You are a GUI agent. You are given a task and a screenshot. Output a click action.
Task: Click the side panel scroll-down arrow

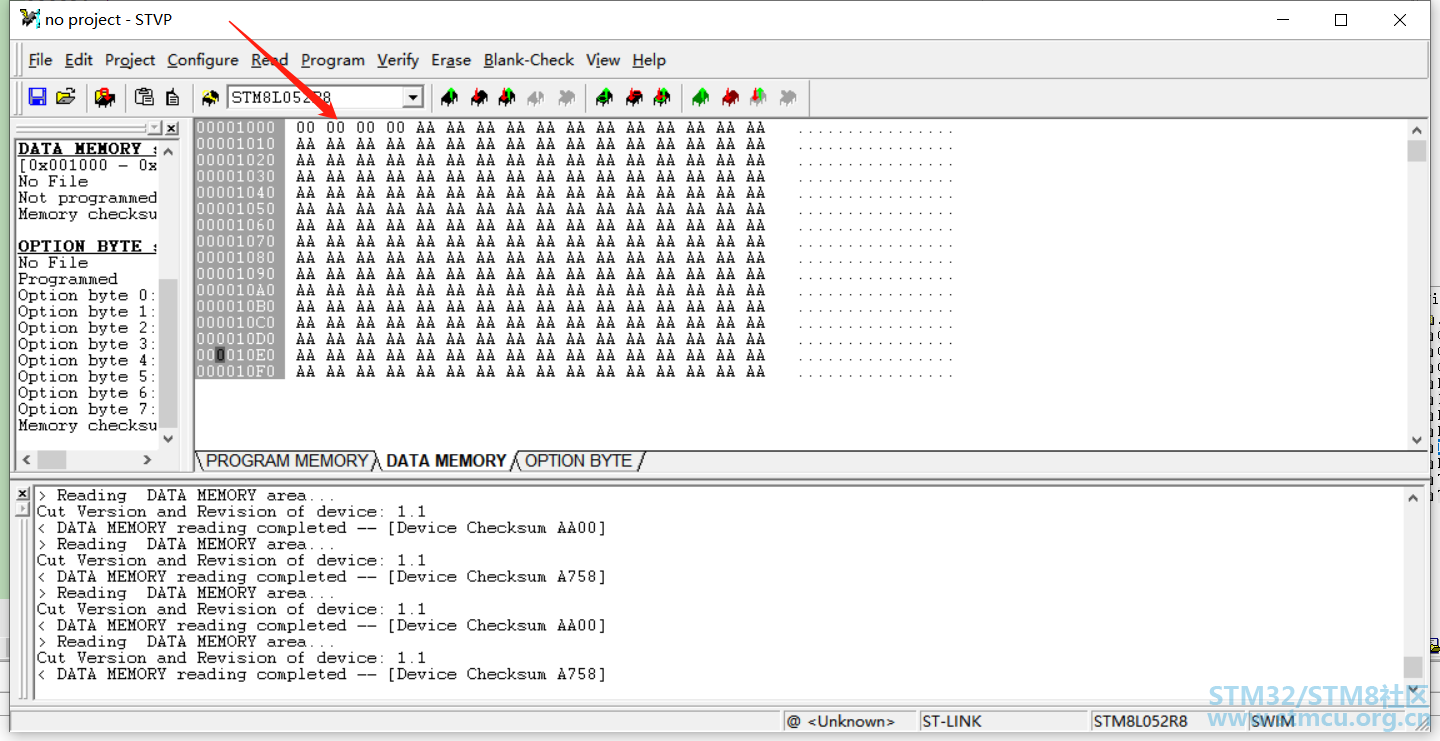click(168, 439)
